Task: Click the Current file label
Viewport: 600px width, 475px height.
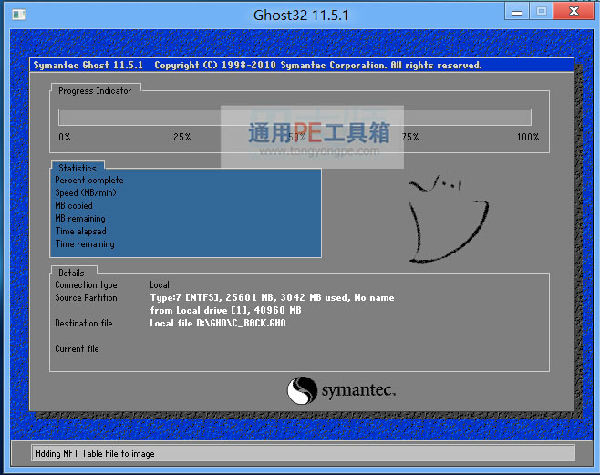Action: click(77, 349)
